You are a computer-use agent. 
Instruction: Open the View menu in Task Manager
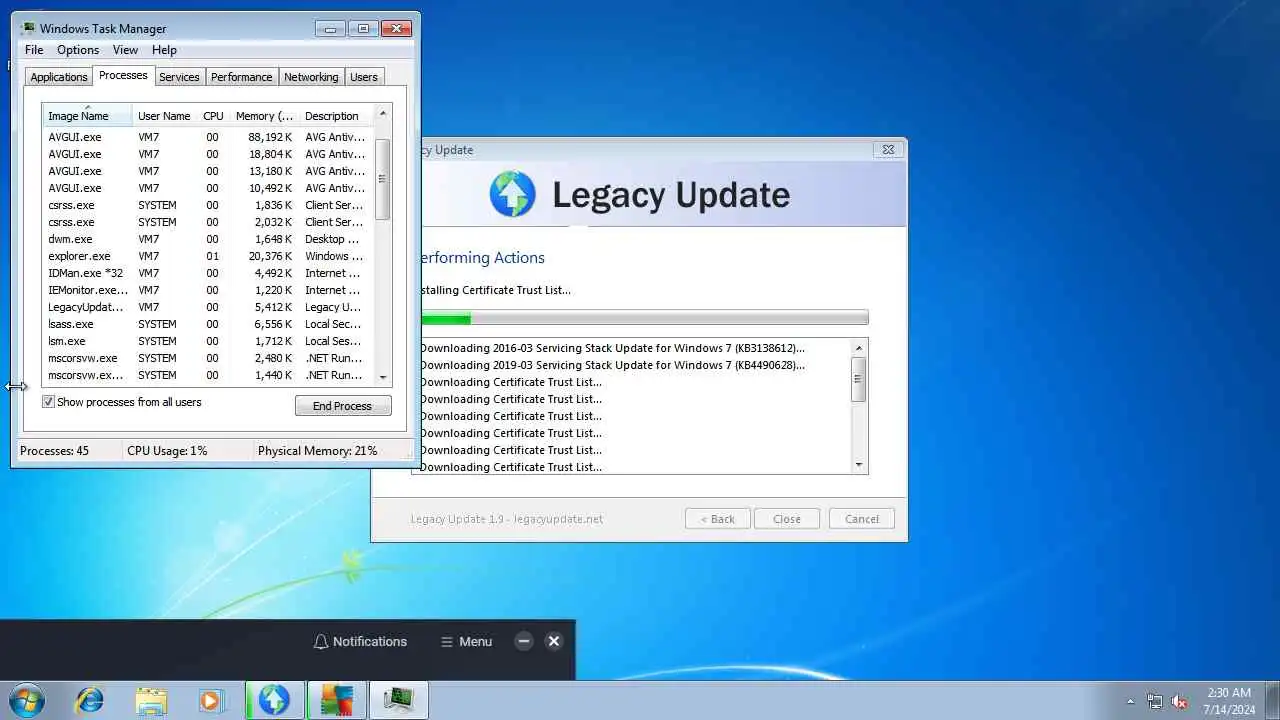(x=125, y=50)
